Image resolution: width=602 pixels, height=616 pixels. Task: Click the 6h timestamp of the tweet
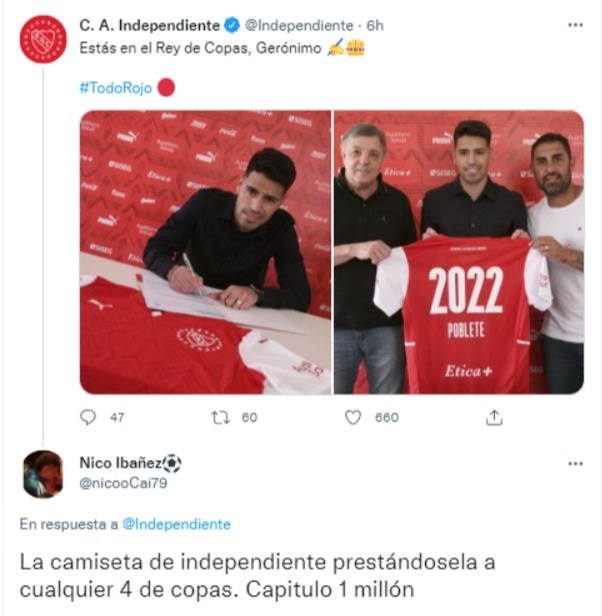click(x=375, y=26)
